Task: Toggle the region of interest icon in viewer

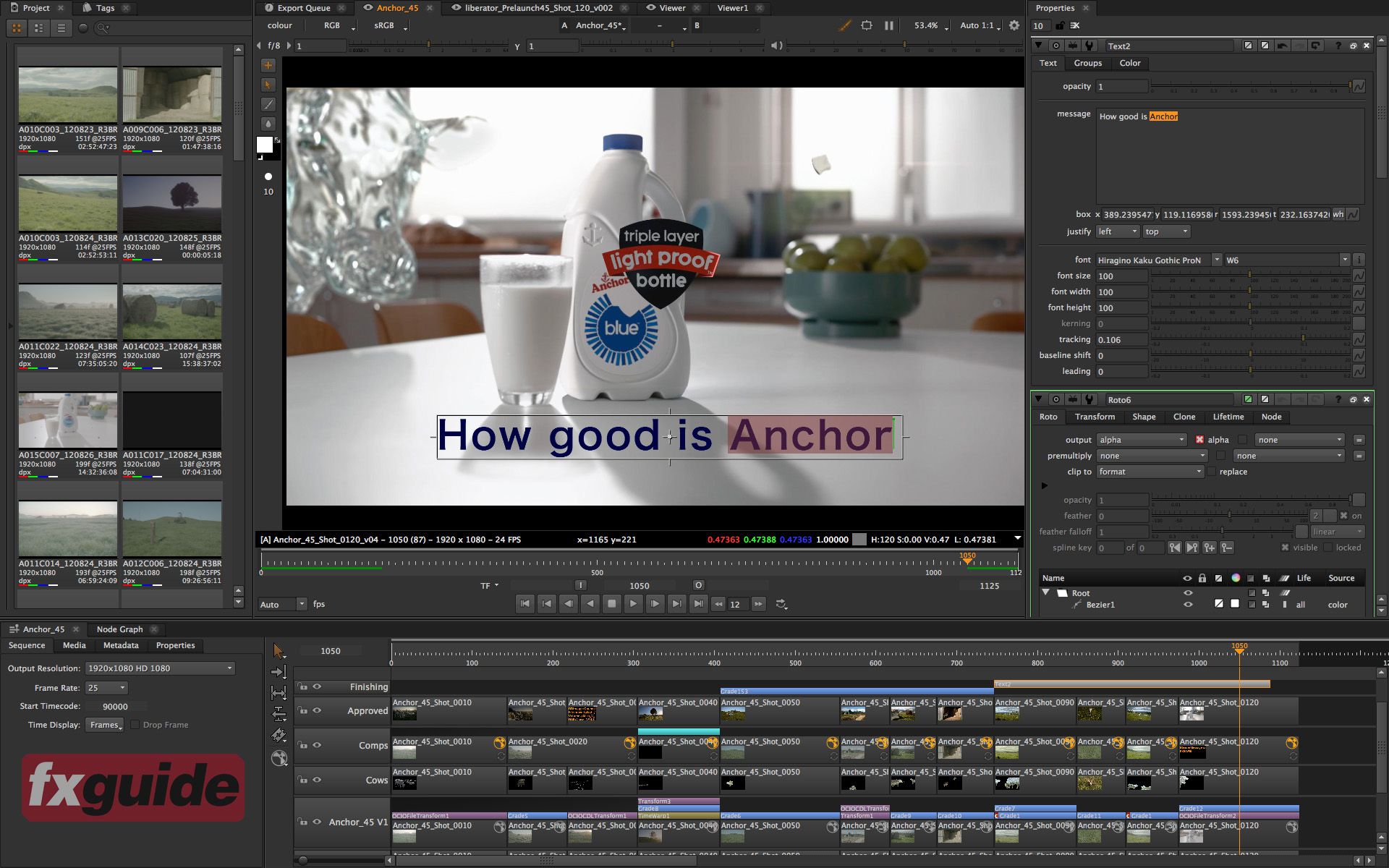Action: pyautogui.click(x=867, y=25)
